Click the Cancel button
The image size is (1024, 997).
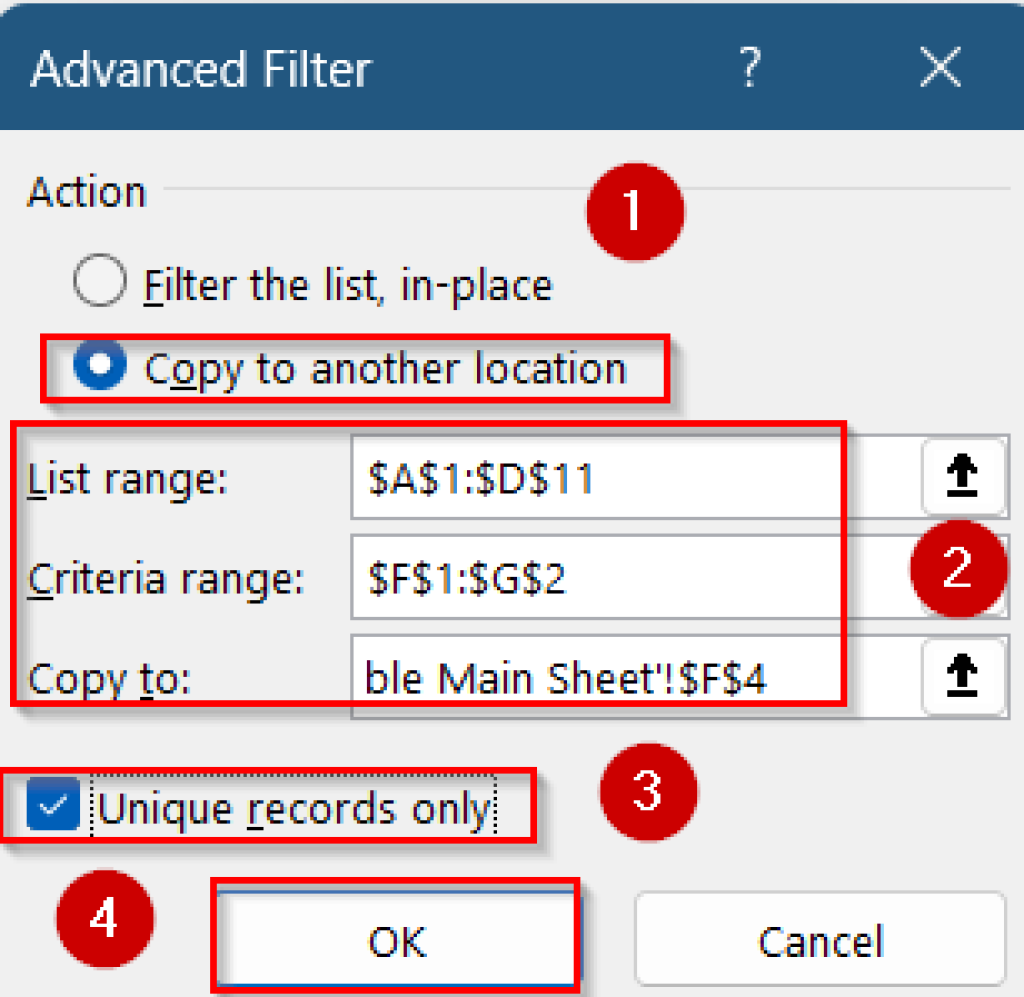coord(820,941)
